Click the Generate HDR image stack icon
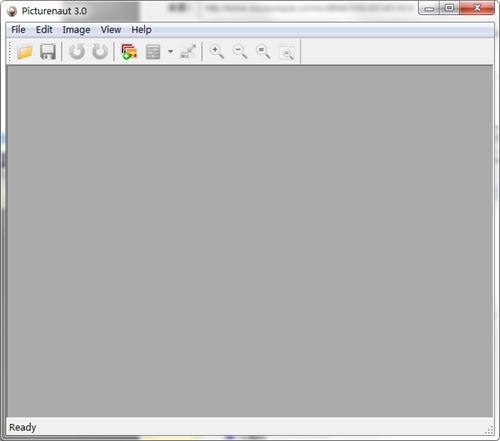 129,52
